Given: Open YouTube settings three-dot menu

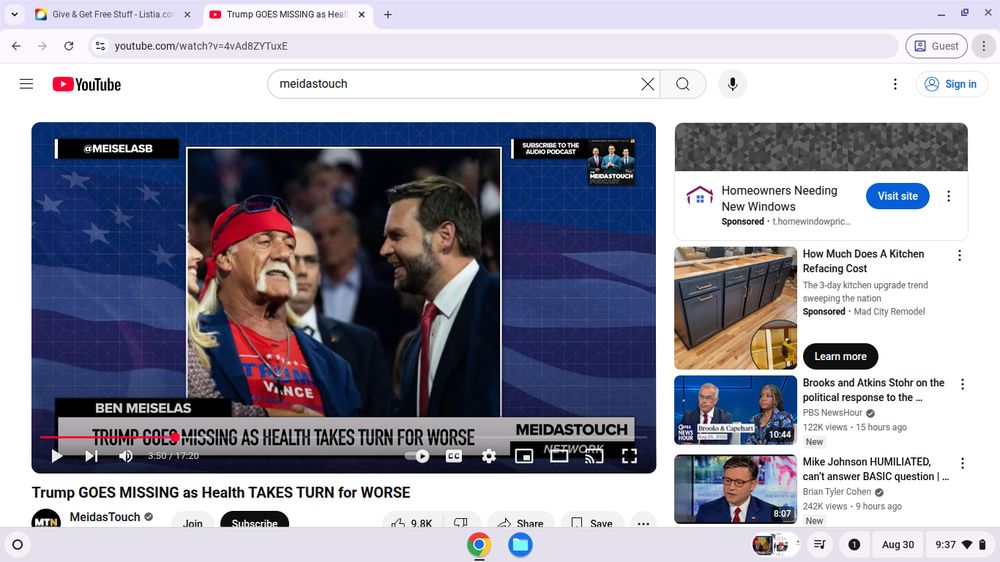Looking at the screenshot, I should click(895, 84).
